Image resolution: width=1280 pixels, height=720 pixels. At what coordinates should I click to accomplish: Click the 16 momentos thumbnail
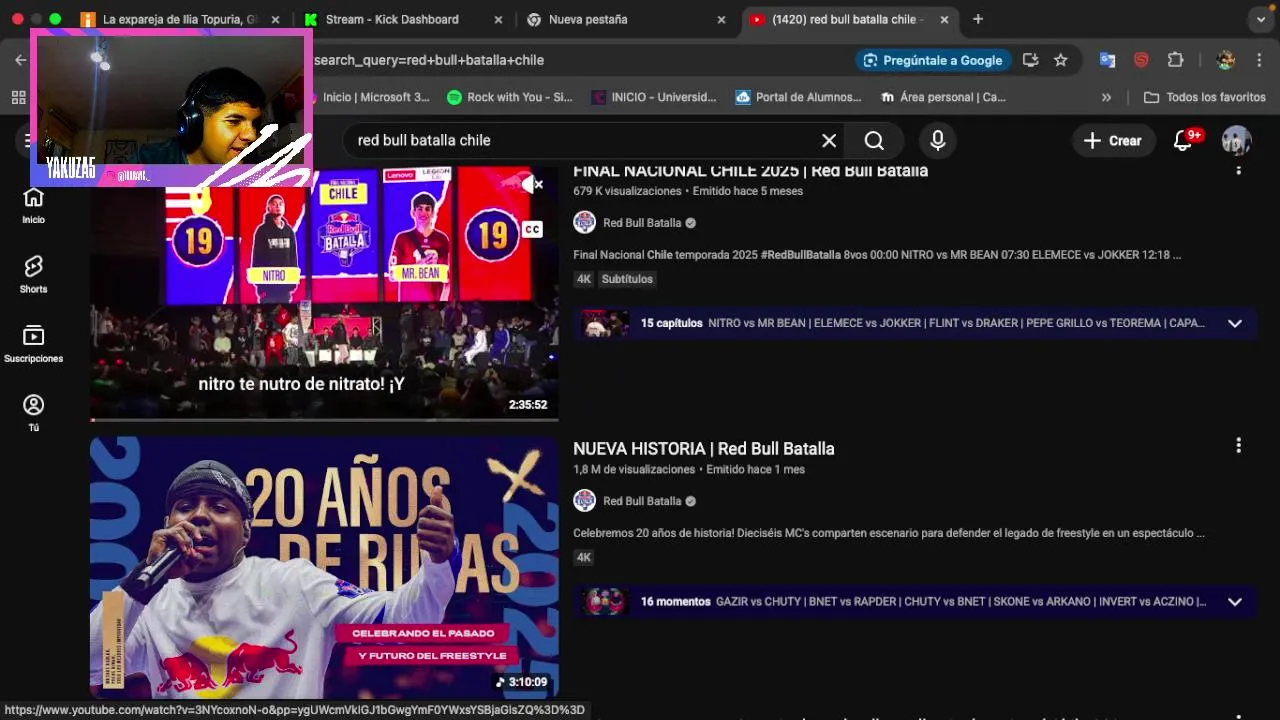[605, 601]
